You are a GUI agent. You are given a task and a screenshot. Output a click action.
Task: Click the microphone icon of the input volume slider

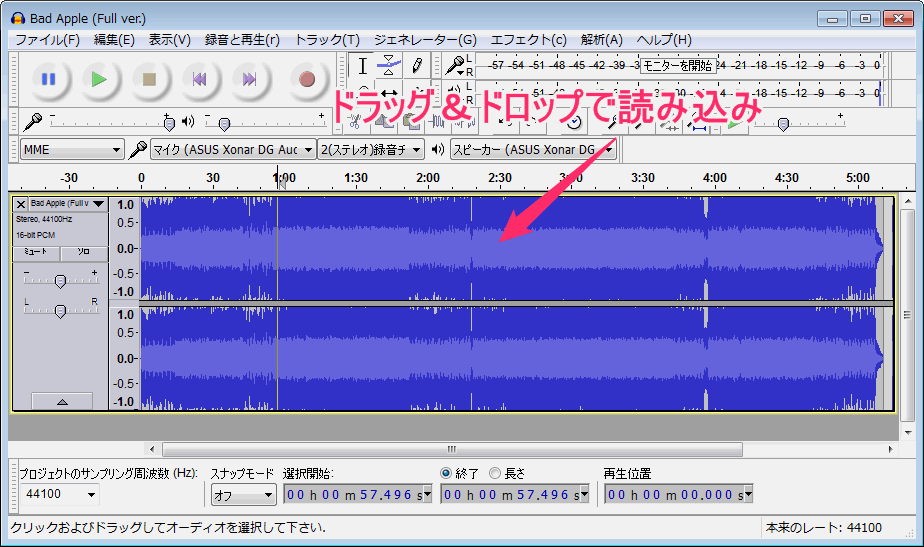(x=32, y=121)
